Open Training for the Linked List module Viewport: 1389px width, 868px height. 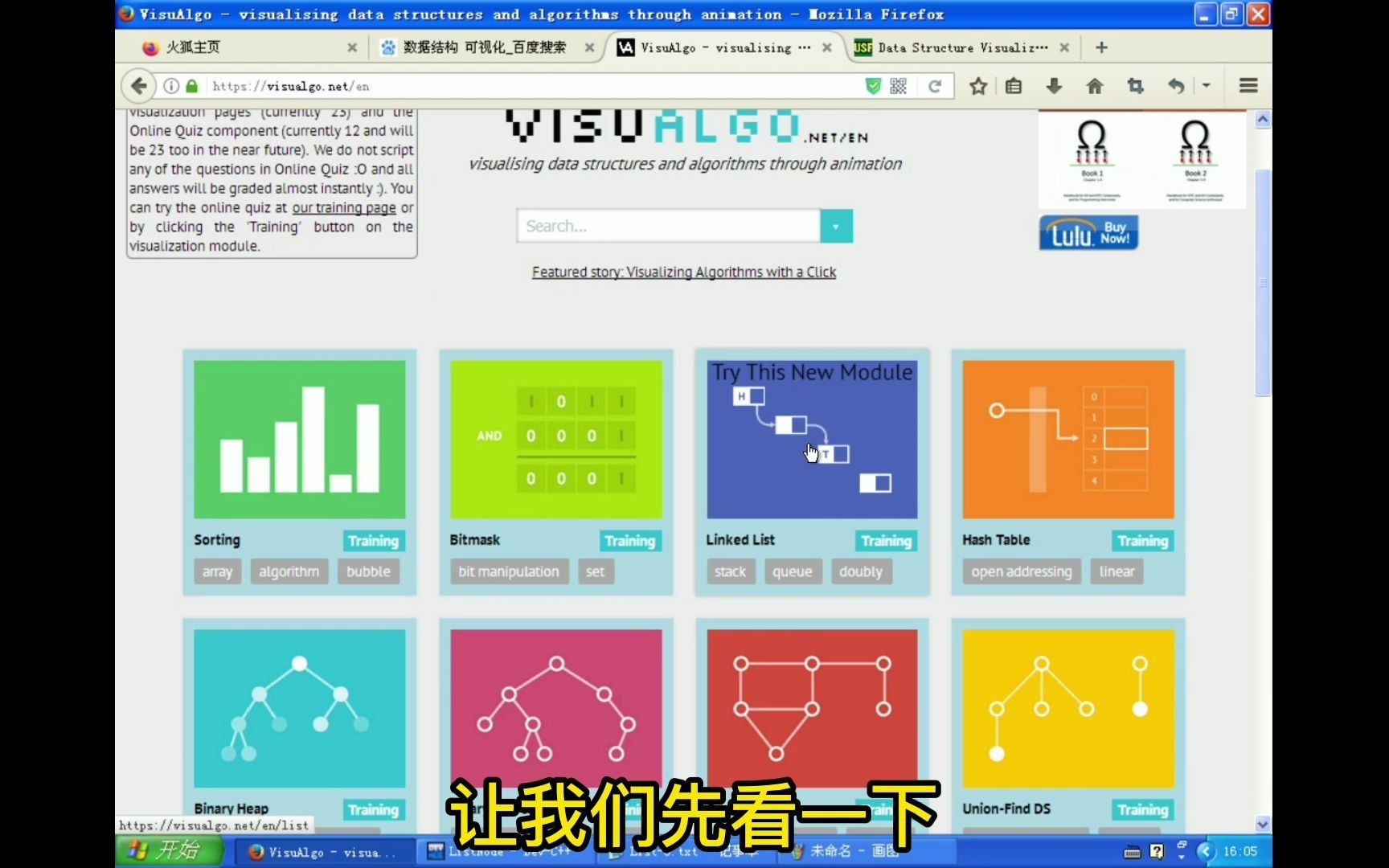point(886,541)
